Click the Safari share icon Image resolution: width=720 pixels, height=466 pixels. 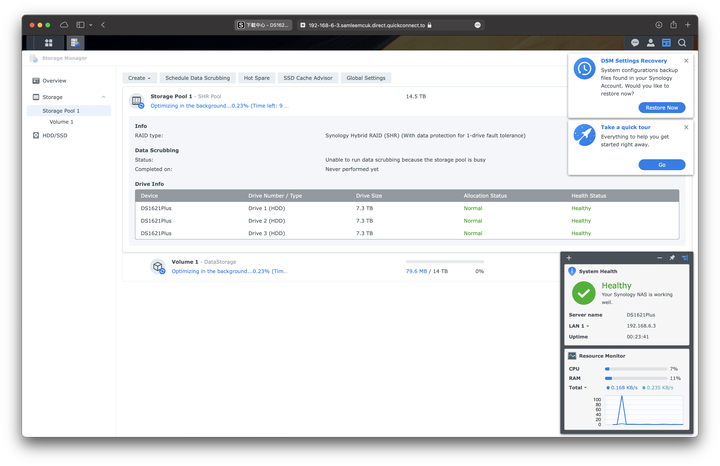(x=673, y=25)
